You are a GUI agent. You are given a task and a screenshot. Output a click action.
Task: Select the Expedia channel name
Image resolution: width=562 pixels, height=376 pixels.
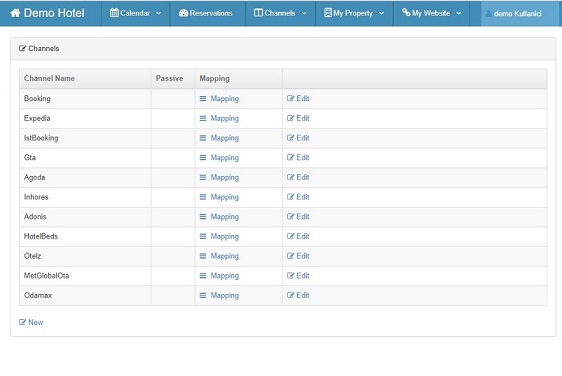[x=37, y=118]
